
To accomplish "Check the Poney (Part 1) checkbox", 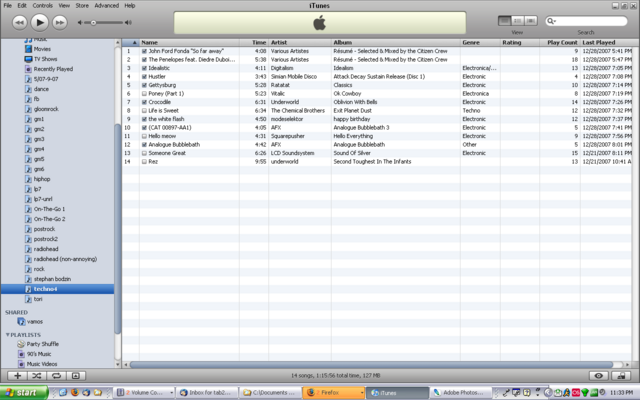I will pos(144,94).
